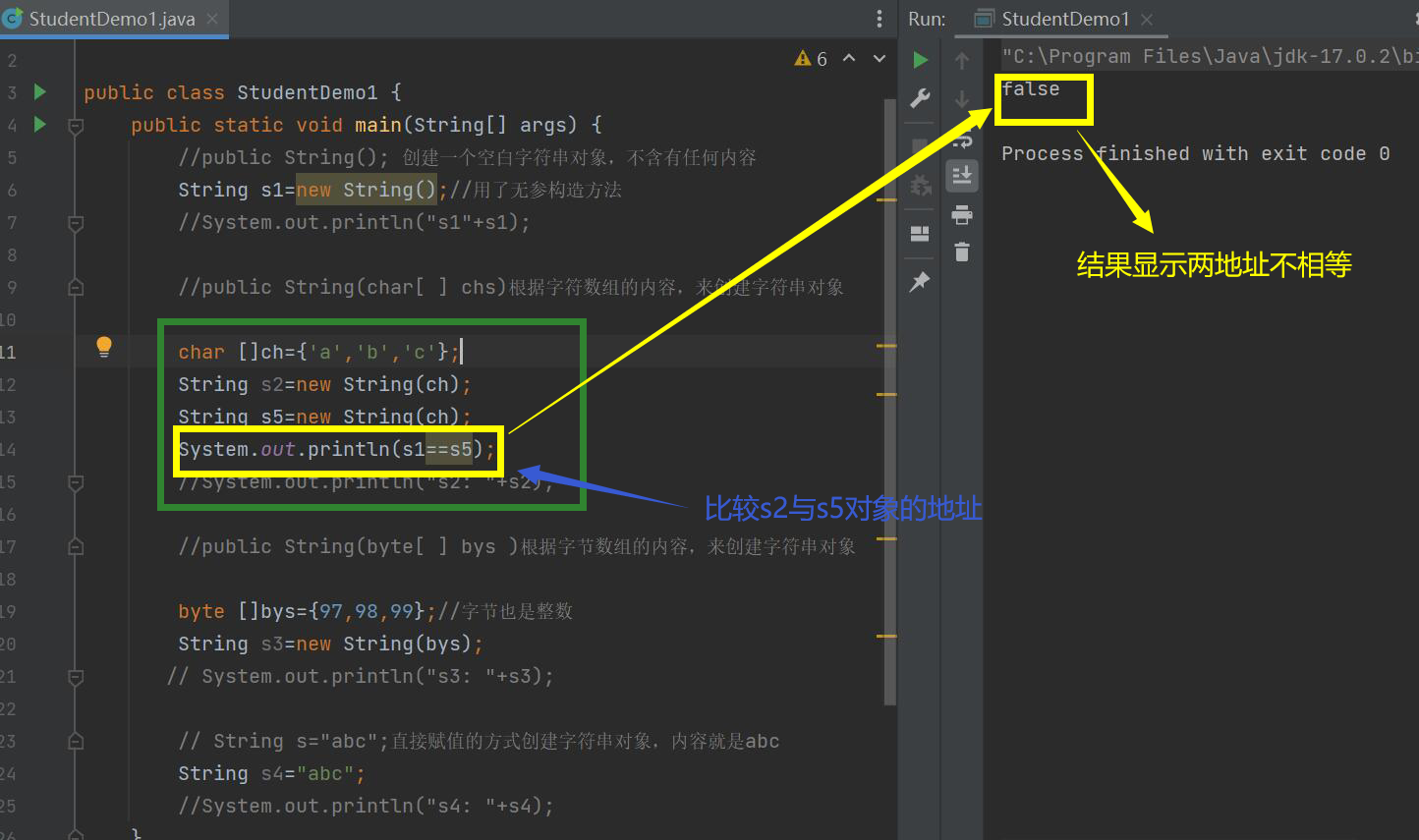
Task: Open the editor tab options three-dot menu
Action: coord(879,19)
